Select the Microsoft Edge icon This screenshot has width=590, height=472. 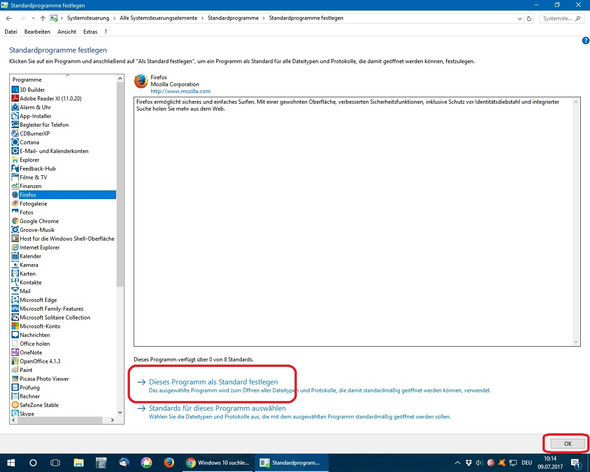click(15, 300)
